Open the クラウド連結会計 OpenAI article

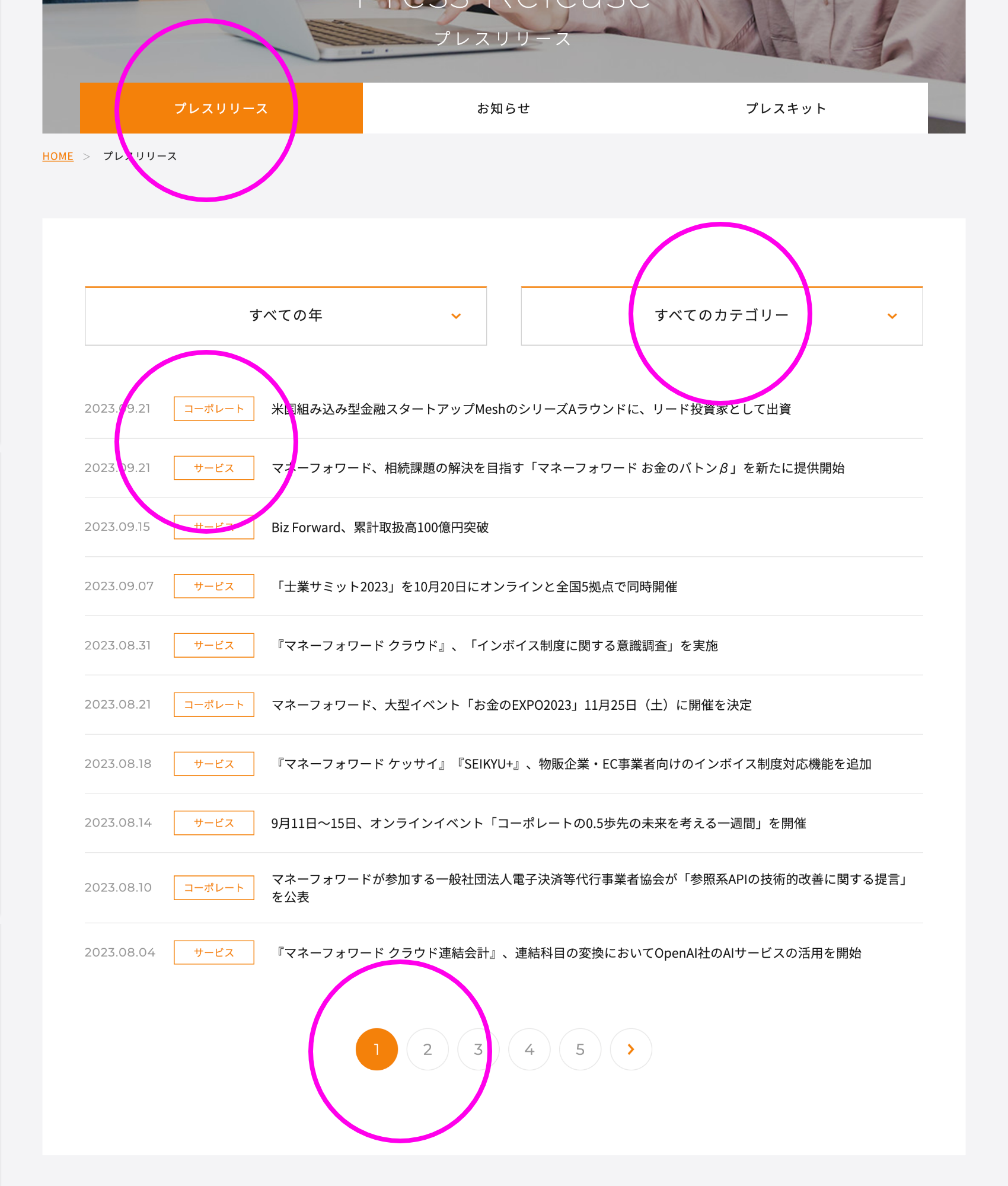tap(566, 953)
